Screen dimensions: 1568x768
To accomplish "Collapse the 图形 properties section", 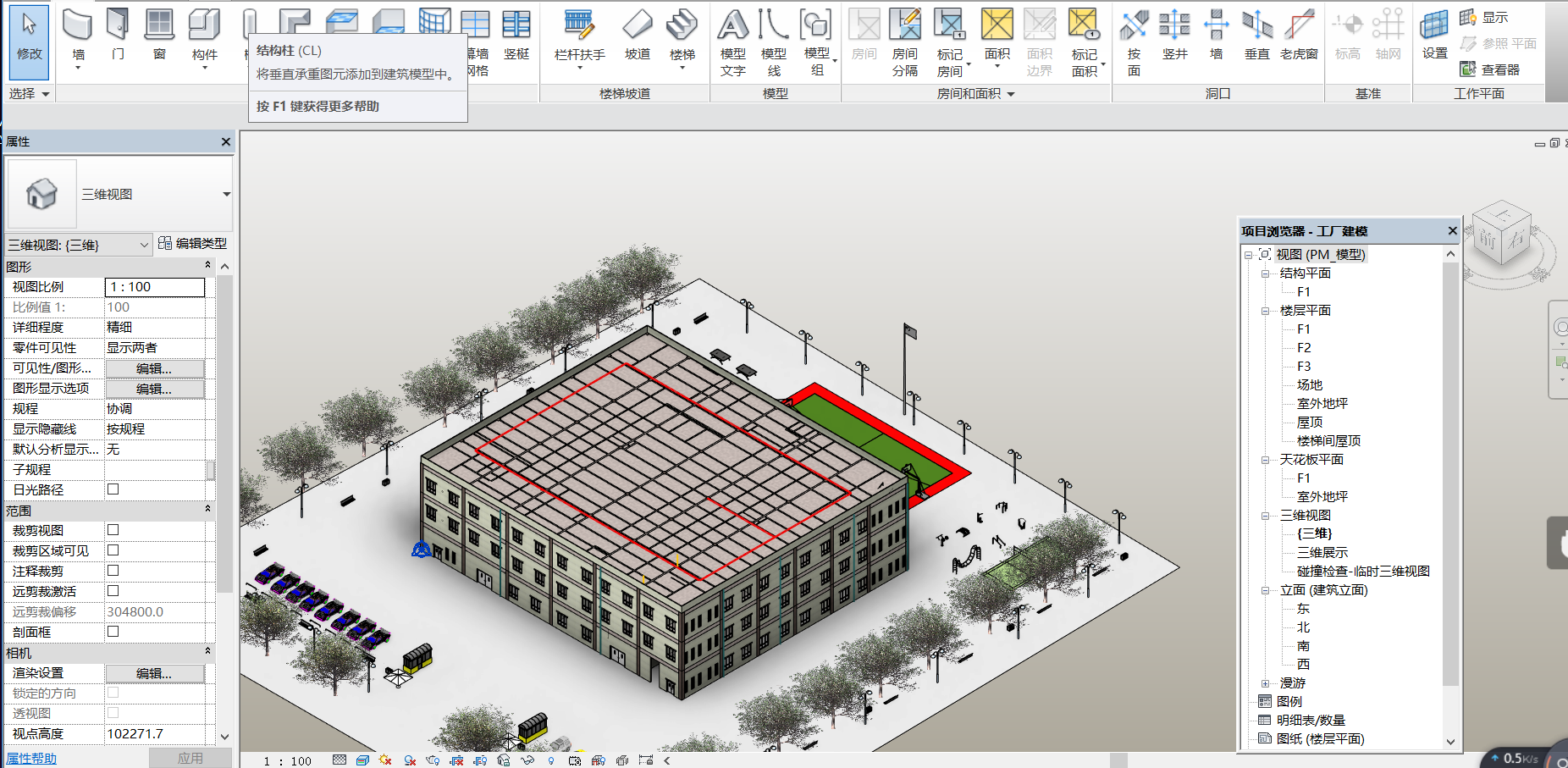I will [207, 266].
